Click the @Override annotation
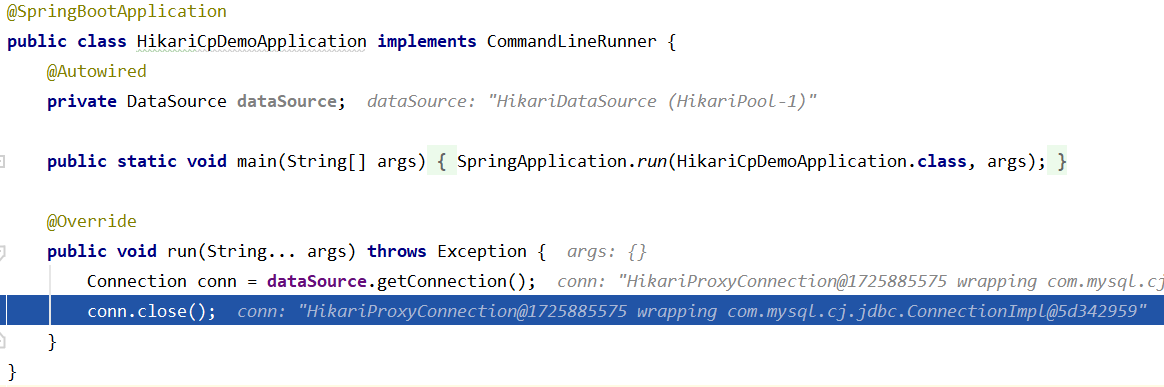1164x387 pixels. [x=92, y=221]
